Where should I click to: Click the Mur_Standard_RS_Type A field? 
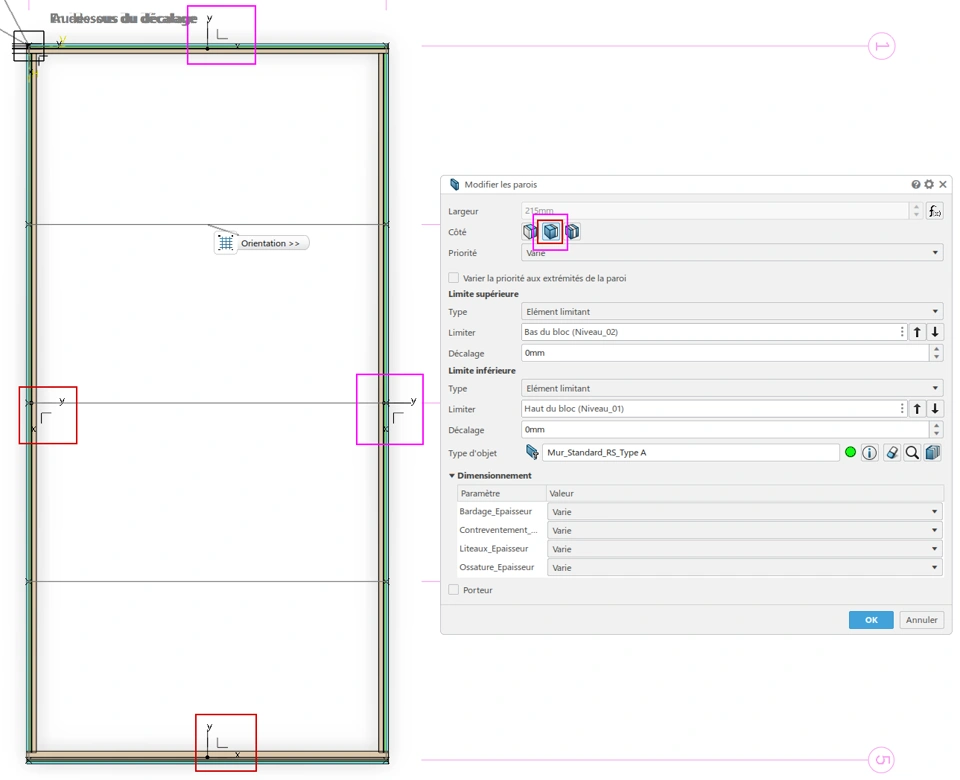(691, 452)
